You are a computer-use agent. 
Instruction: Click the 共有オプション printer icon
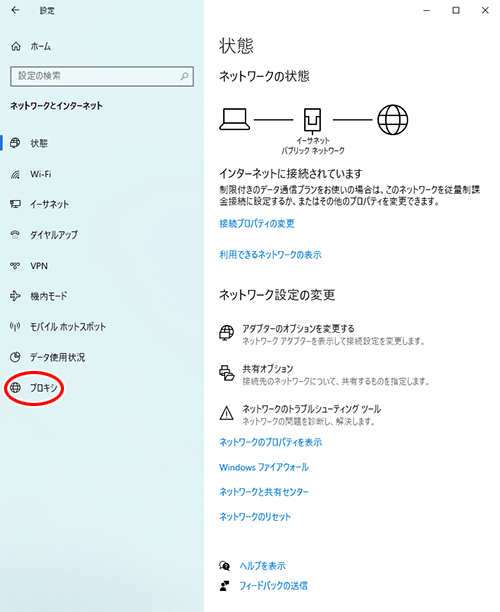click(x=226, y=373)
